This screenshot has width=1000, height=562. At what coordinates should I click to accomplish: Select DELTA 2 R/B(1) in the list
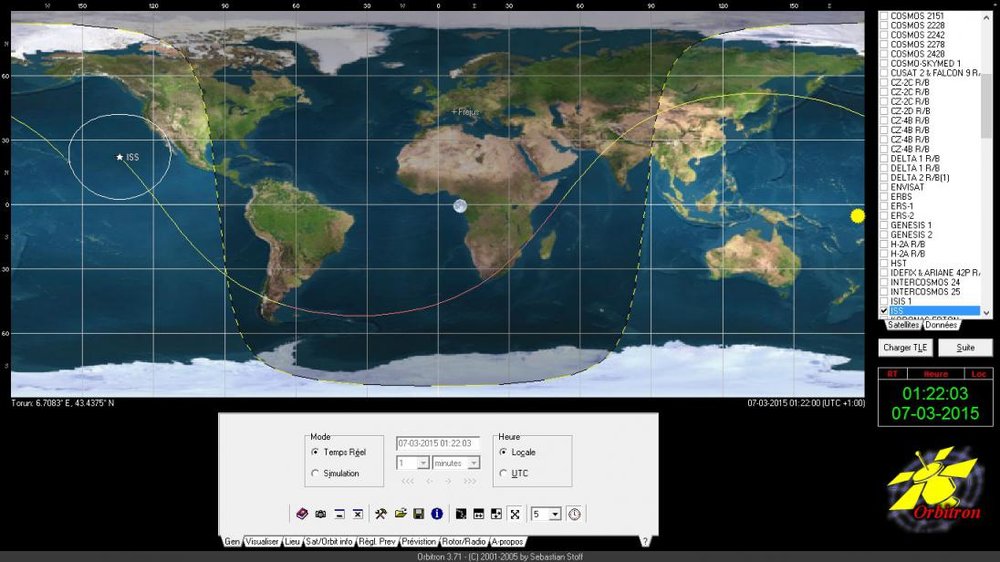(920, 177)
